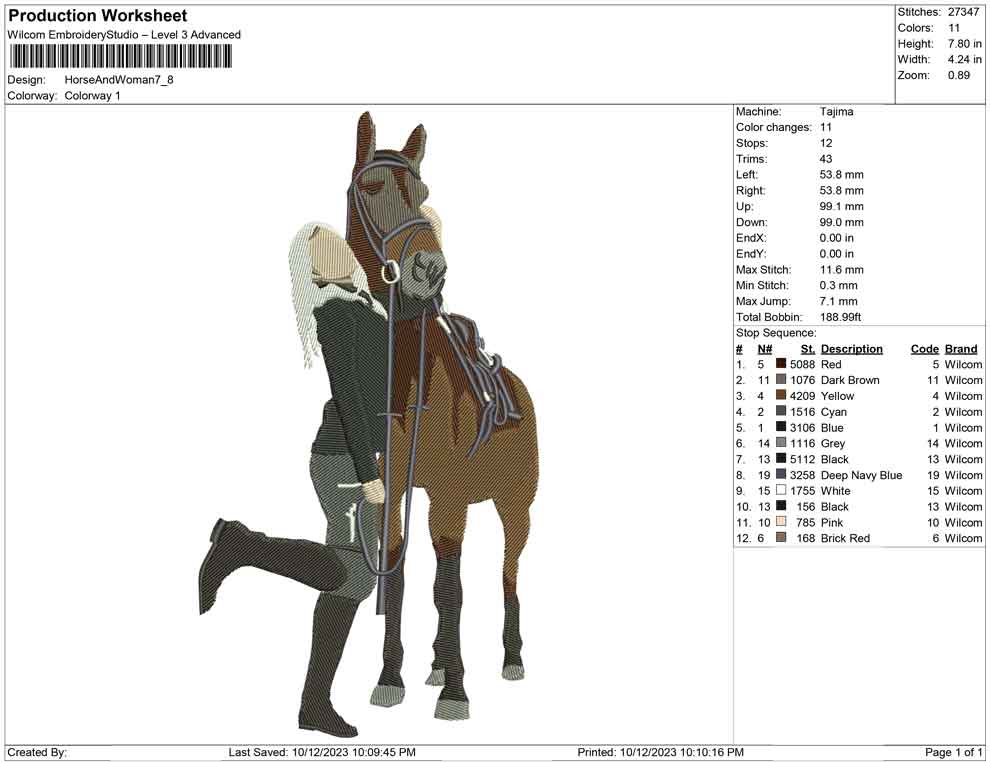
Task: Click the Created By field
Action: (35, 751)
